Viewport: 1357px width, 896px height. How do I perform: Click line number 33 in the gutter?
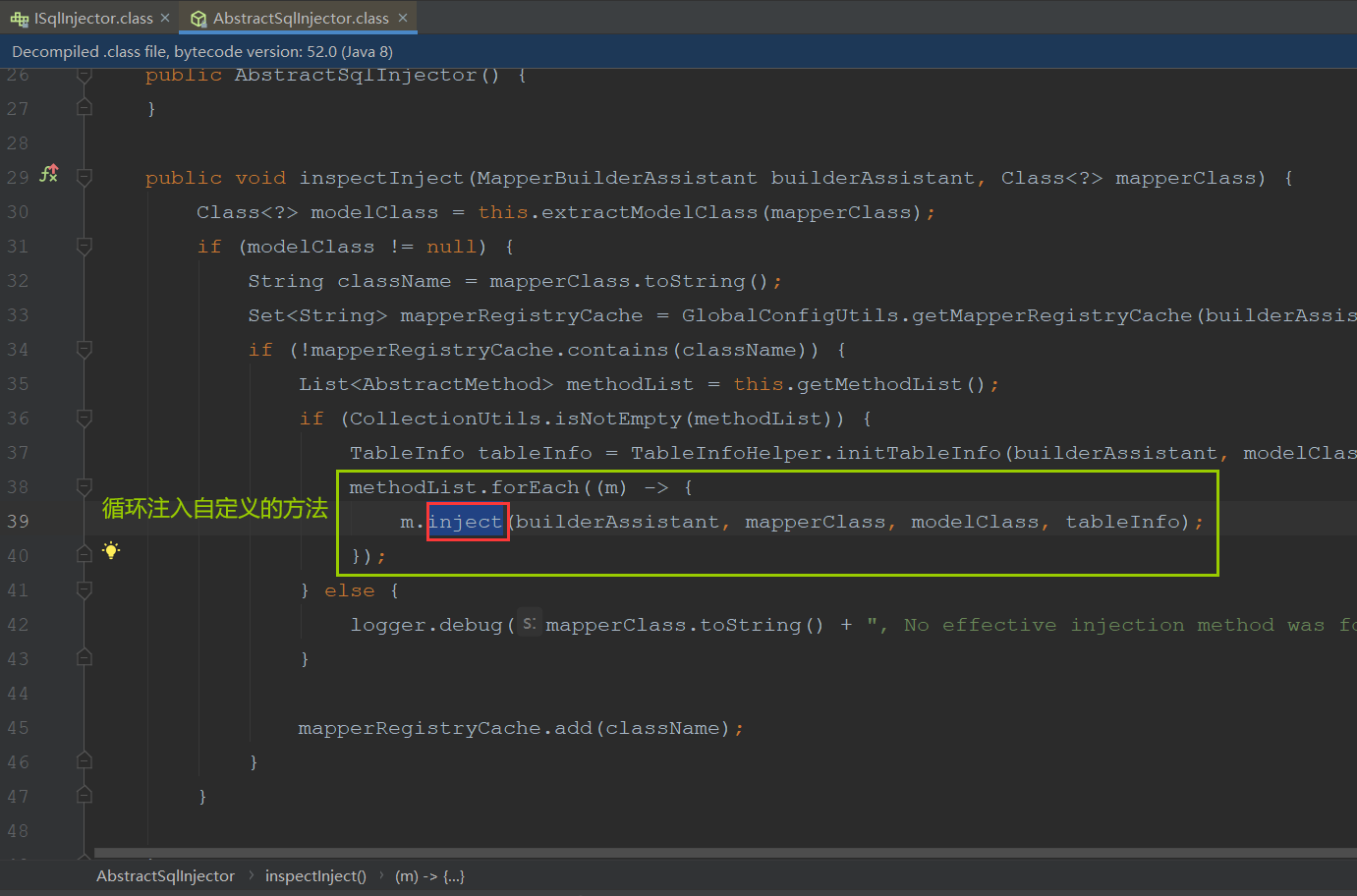[x=18, y=315]
